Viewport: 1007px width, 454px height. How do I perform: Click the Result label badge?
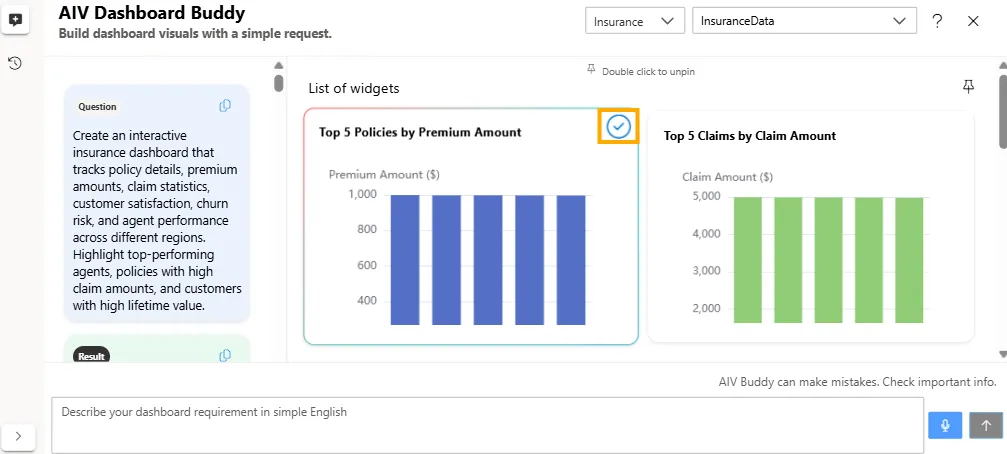coord(92,356)
